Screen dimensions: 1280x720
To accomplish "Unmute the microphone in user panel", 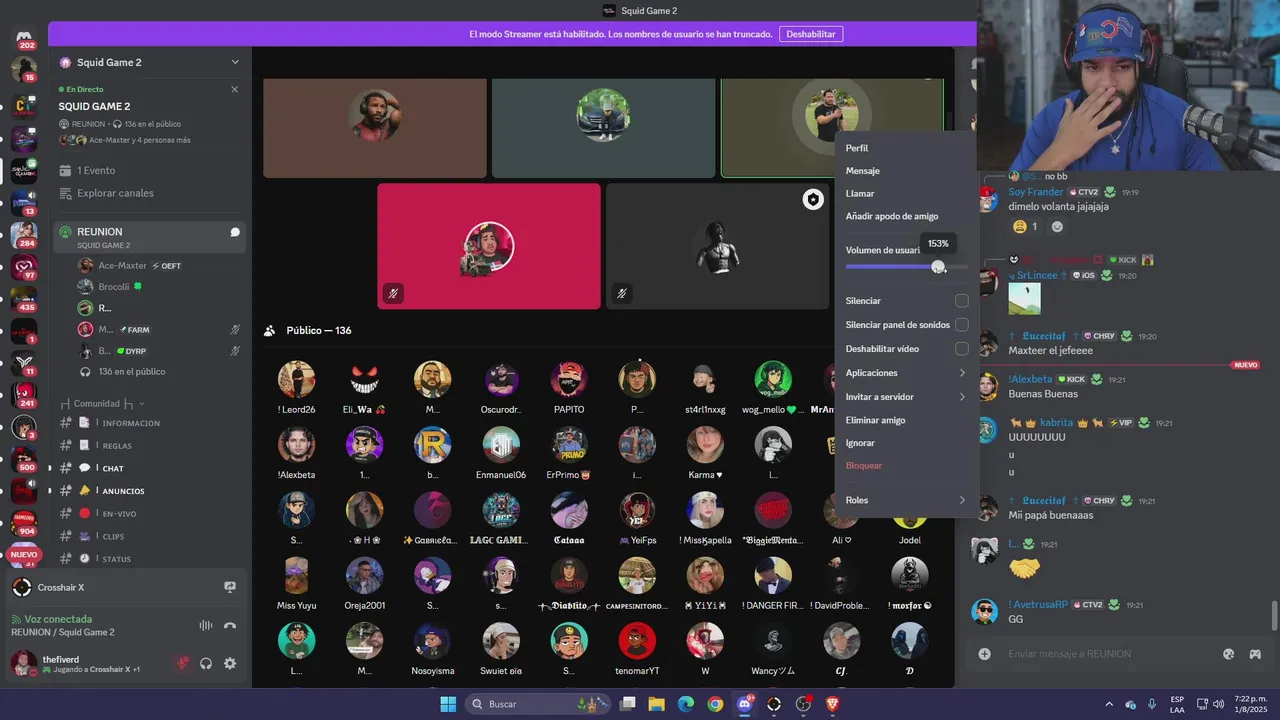I will [x=183, y=663].
